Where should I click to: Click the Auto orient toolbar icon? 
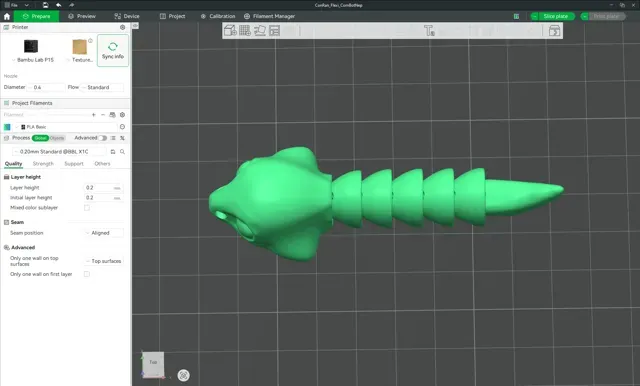tap(260, 31)
